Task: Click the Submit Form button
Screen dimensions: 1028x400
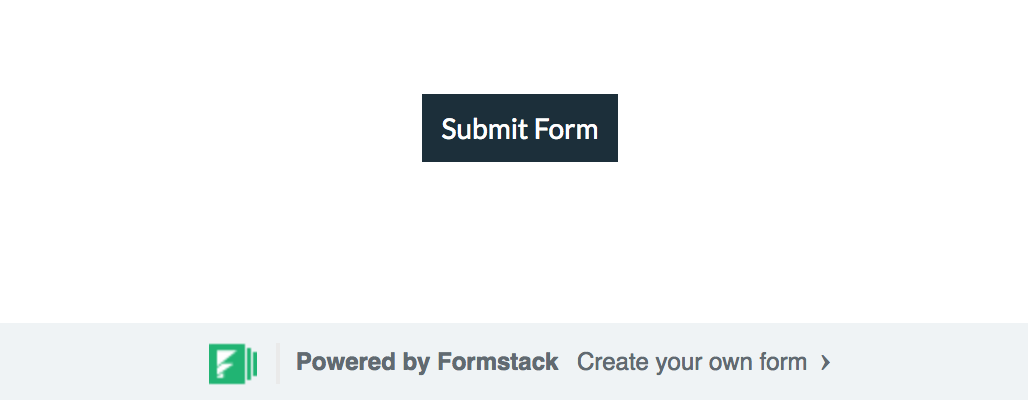Action: [519, 128]
